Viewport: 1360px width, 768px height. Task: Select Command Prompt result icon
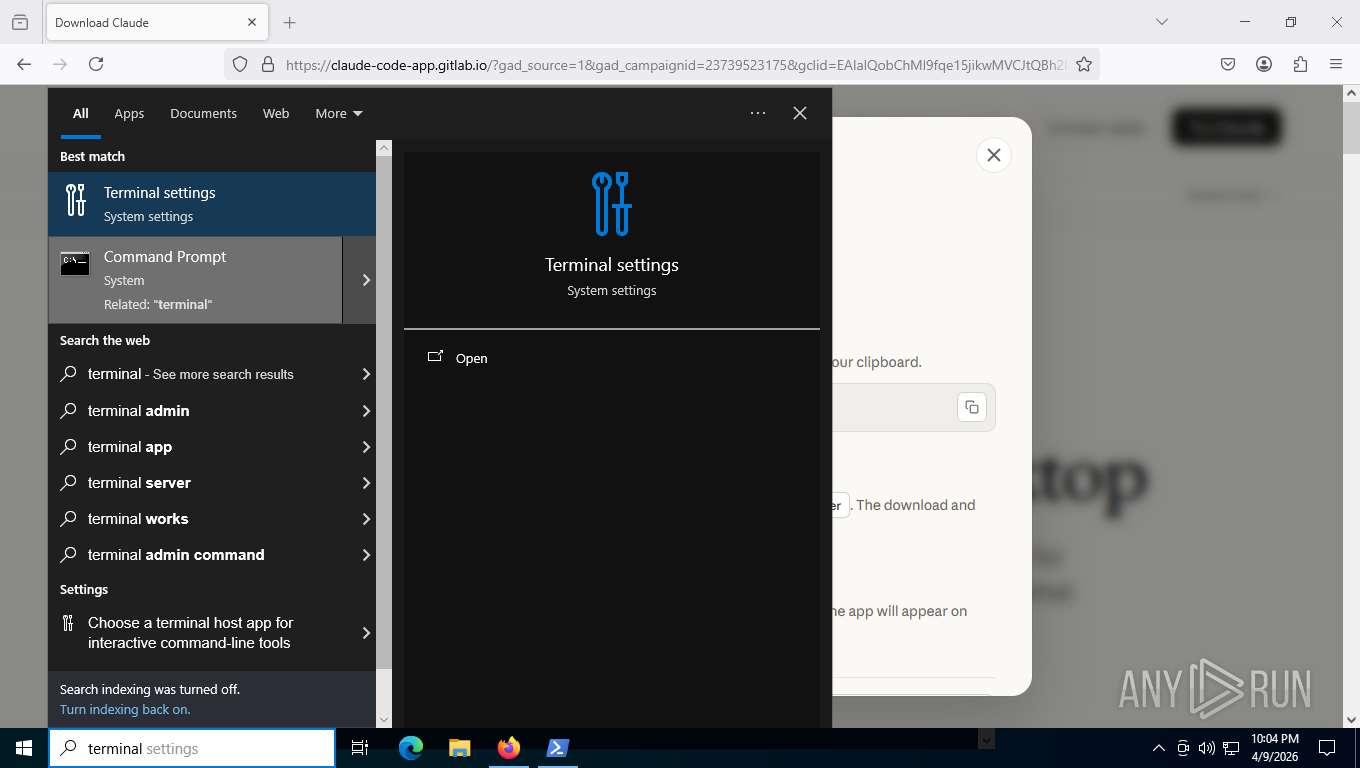[x=75, y=264]
